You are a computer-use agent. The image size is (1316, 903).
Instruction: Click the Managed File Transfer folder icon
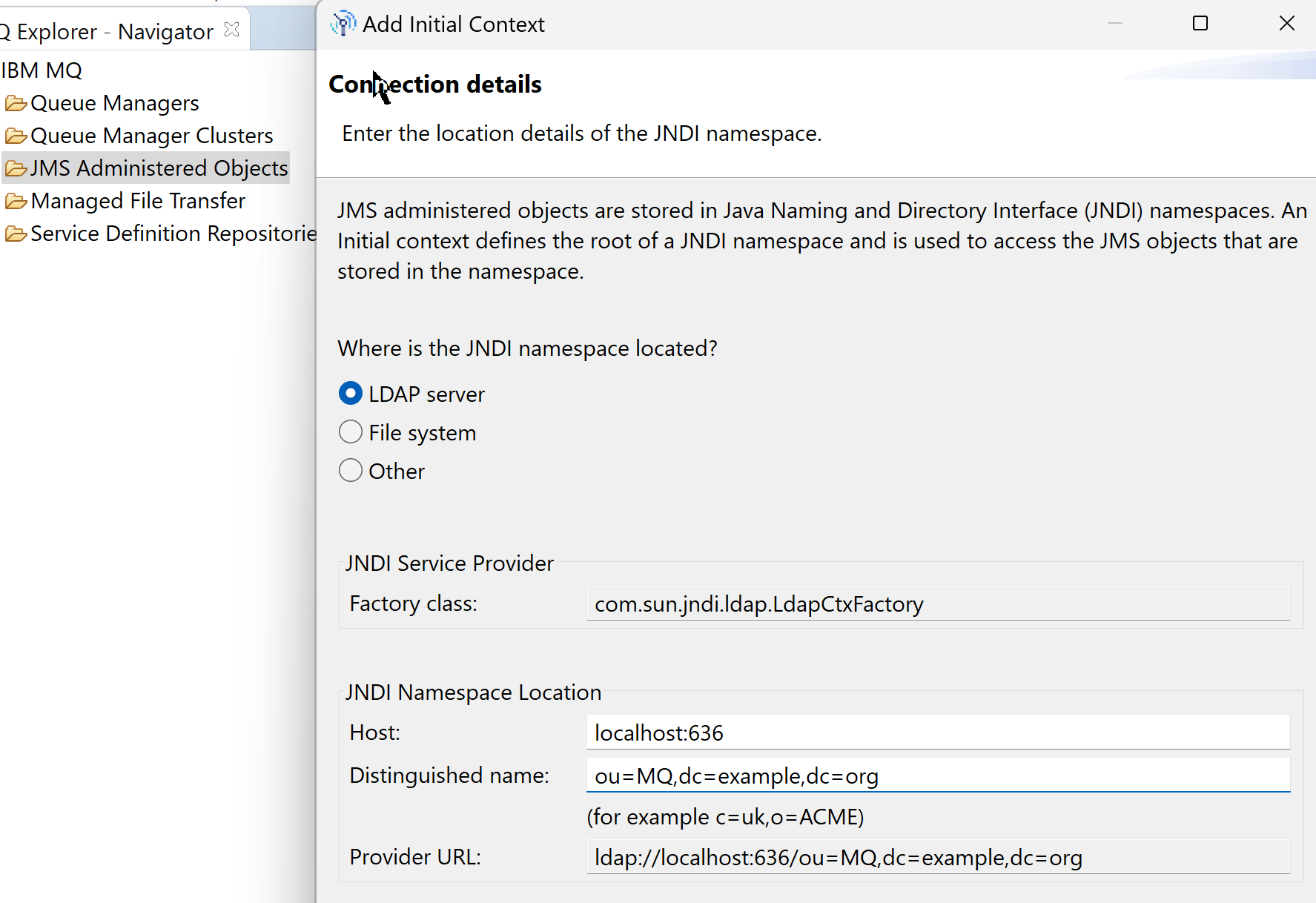click(x=16, y=200)
